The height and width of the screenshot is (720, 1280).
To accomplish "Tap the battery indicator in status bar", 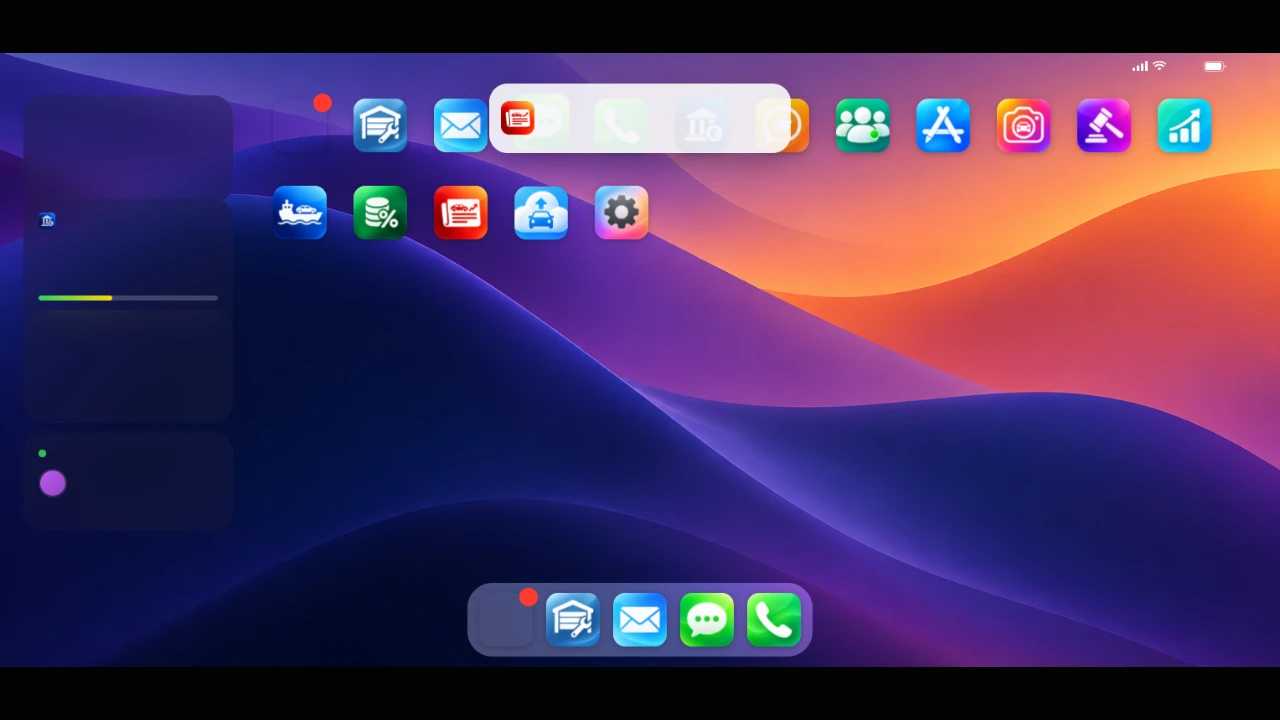I will click(x=1214, y=66).
